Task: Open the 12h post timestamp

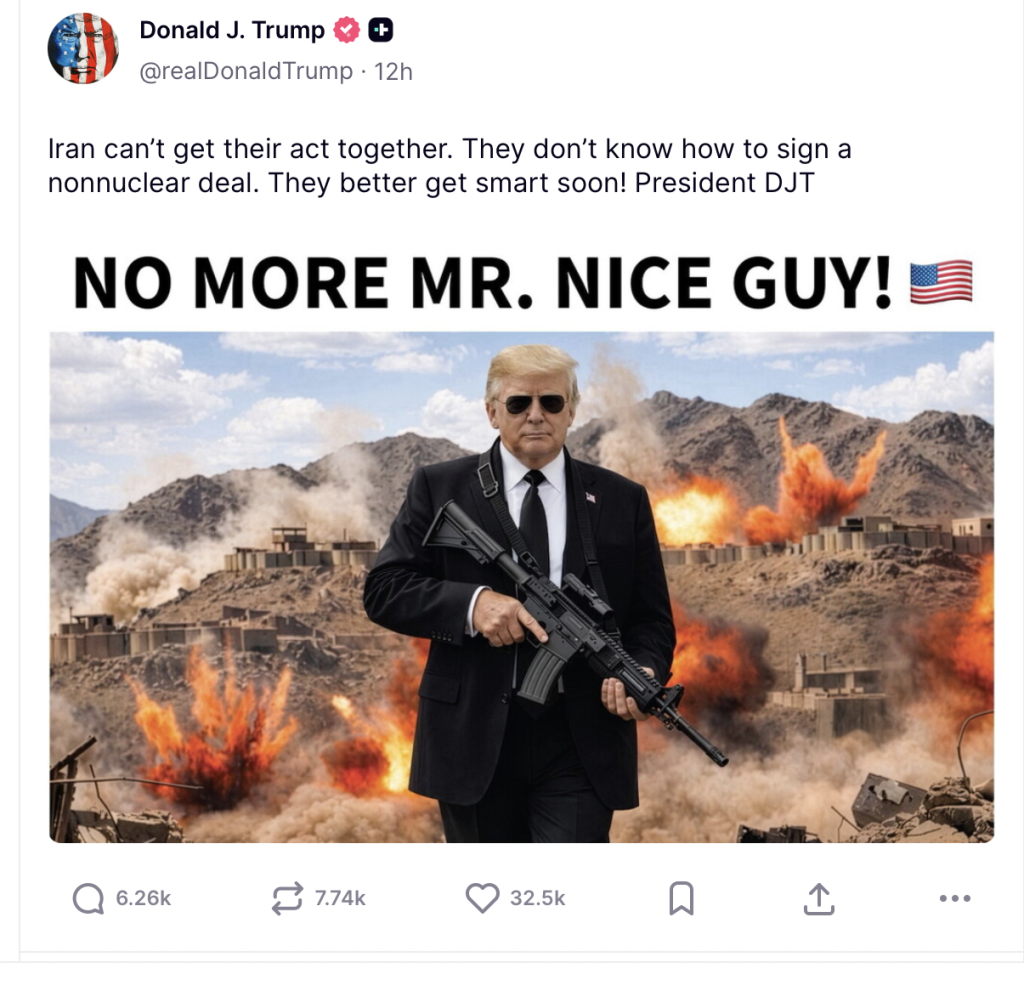Action: [x=393, y=71]
